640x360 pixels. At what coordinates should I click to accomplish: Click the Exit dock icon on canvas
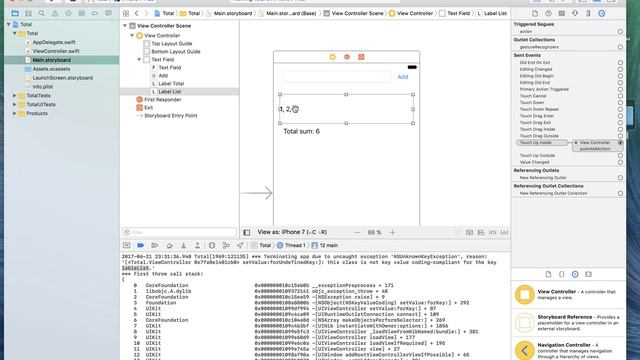[x=361, y=57]
